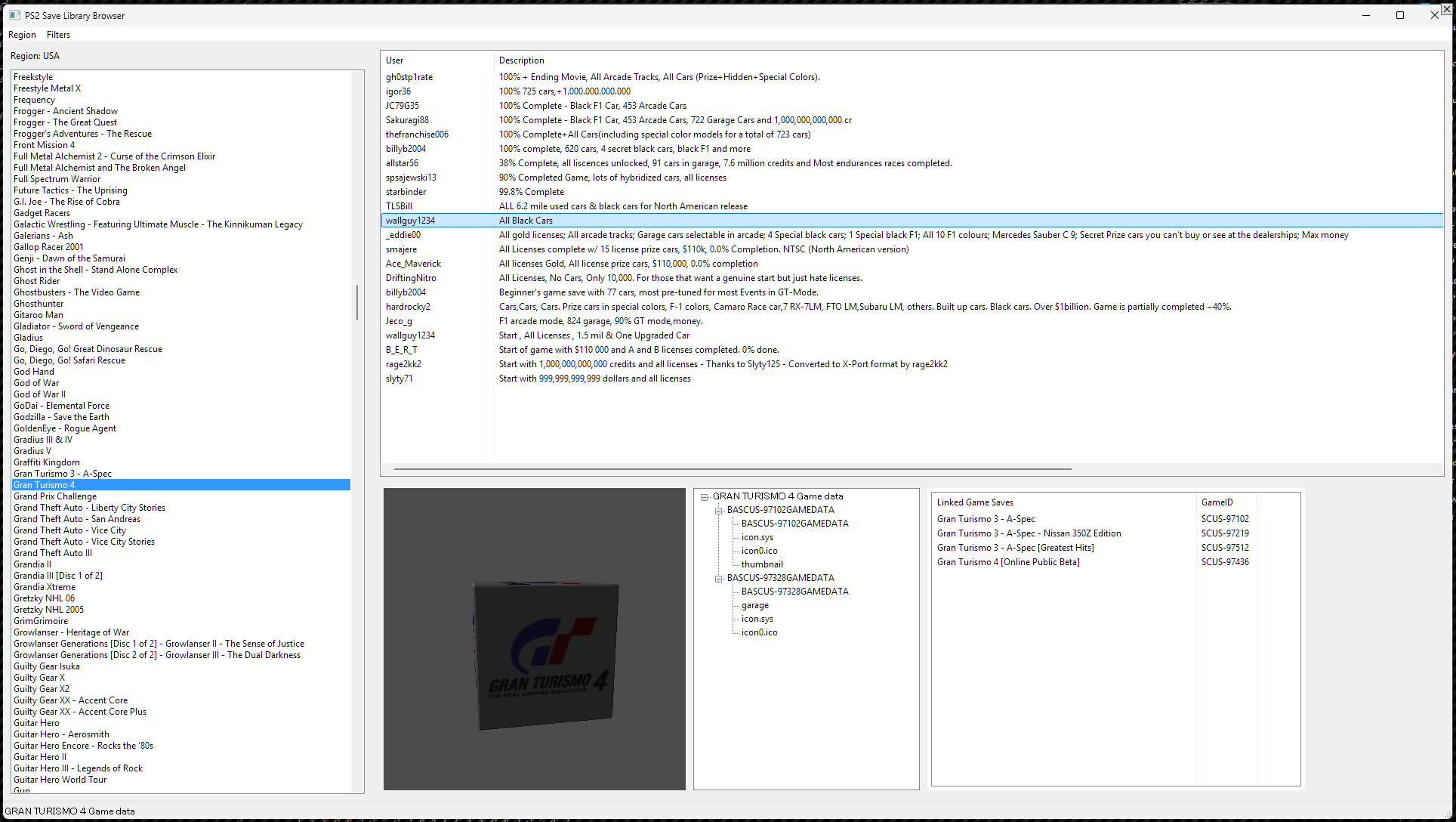1456x822 pixels.
Task: Choose the save by user Sakuragi88
Action: (x=407, y=120)
